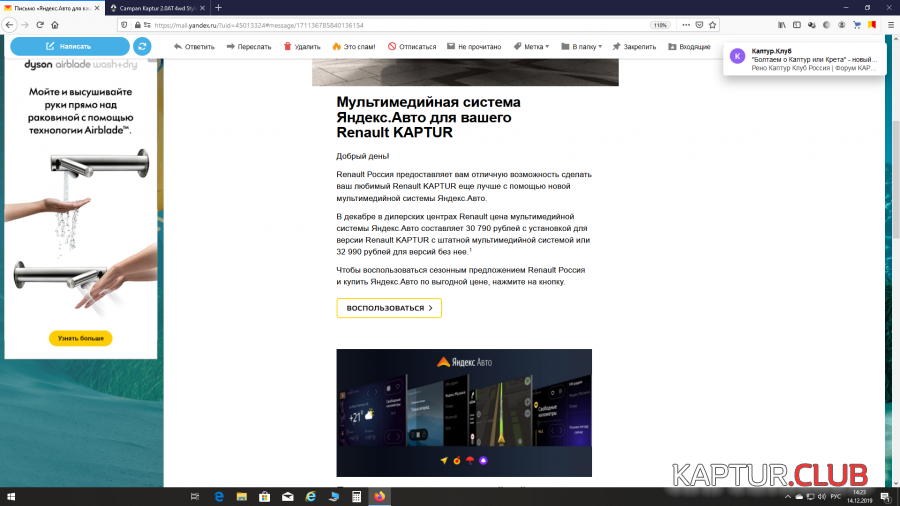Click the Яндекс.Авто screens image
Image resolution: width=900 pixels, height=506 pixels.
[x=464, y=412]
